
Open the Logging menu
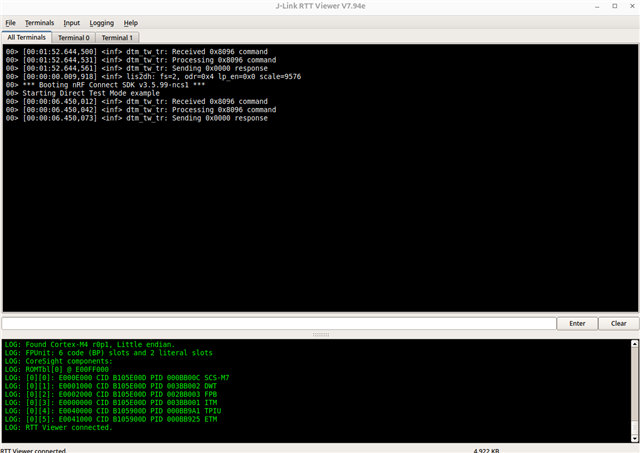(102, 23)
